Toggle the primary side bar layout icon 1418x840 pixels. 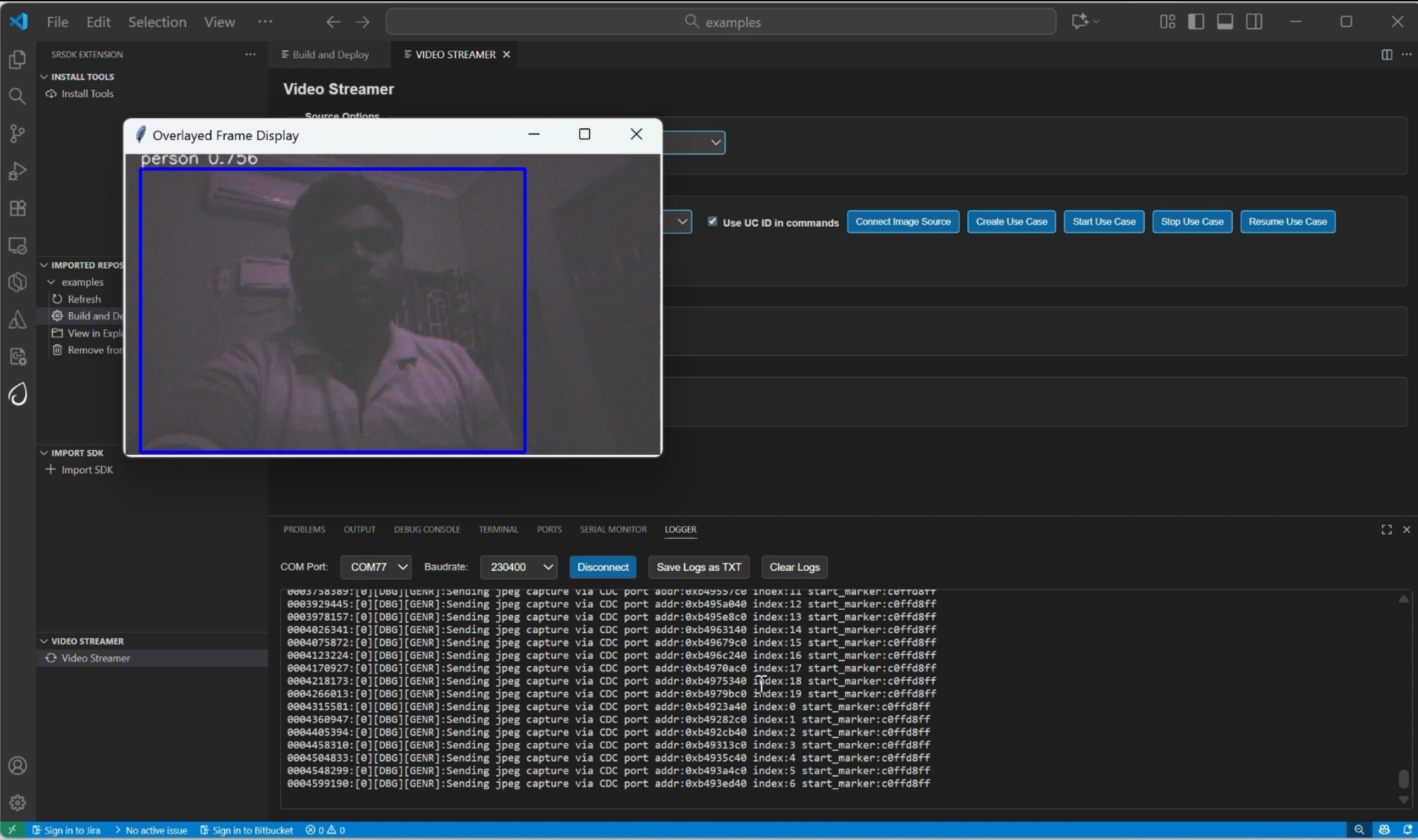1195,22
